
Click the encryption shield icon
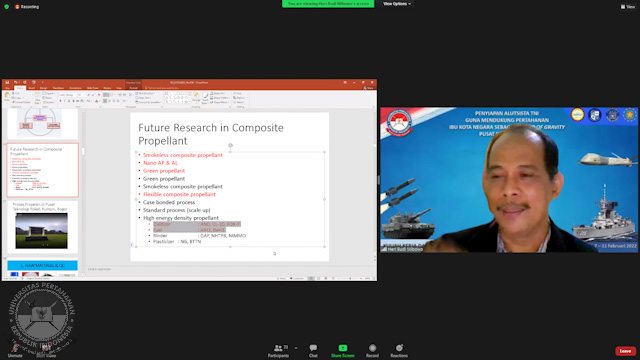(x=7, y=7)
